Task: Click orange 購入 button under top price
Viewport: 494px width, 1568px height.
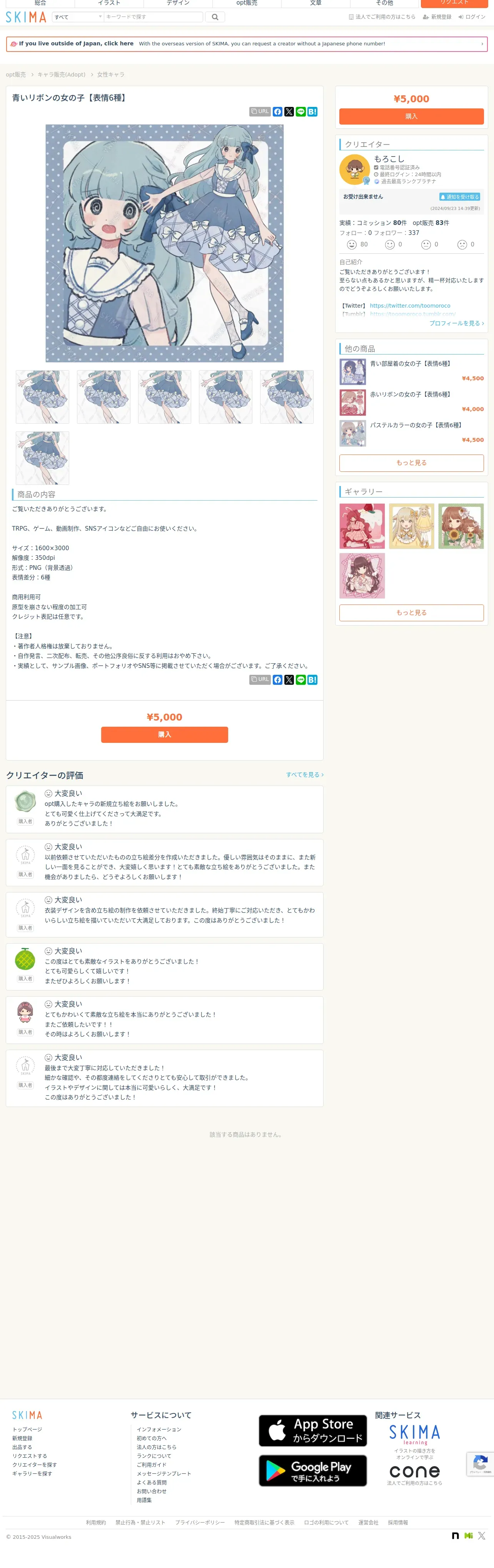Action: coord(412,116)
